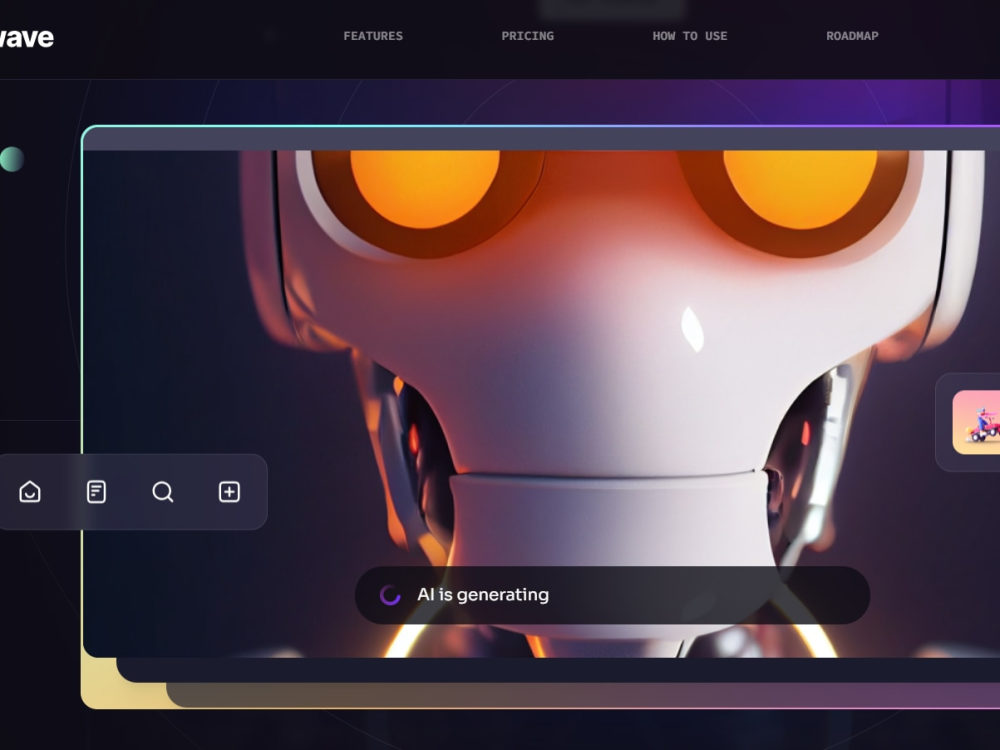Click the wave logo
Screen dimensions: 1000x750
coord(26,38)
